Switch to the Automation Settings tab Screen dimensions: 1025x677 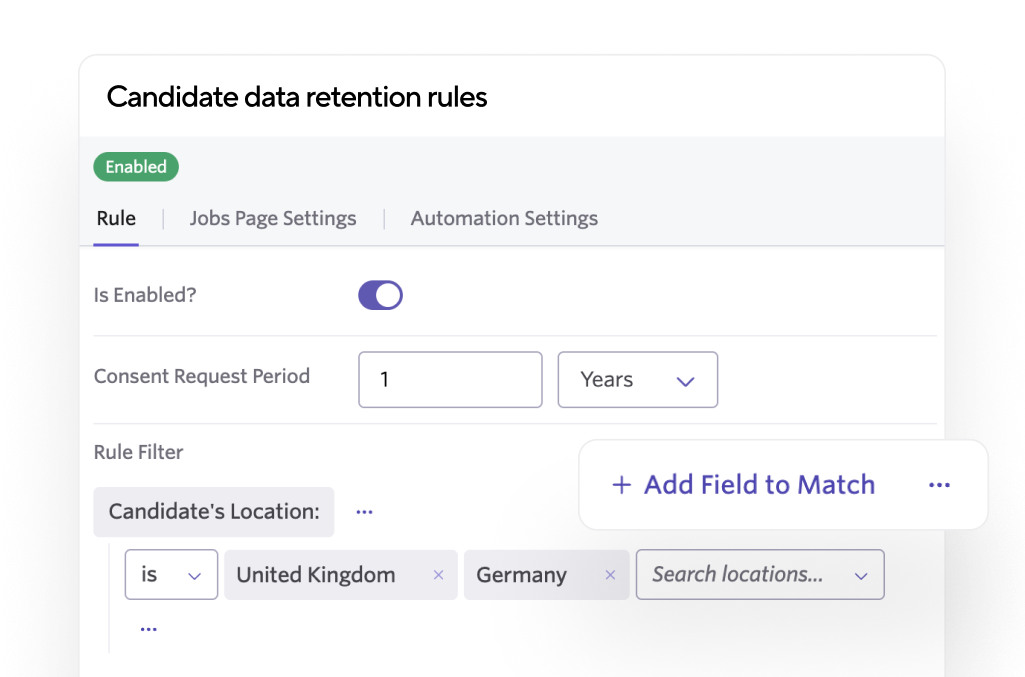coord(503,218)
